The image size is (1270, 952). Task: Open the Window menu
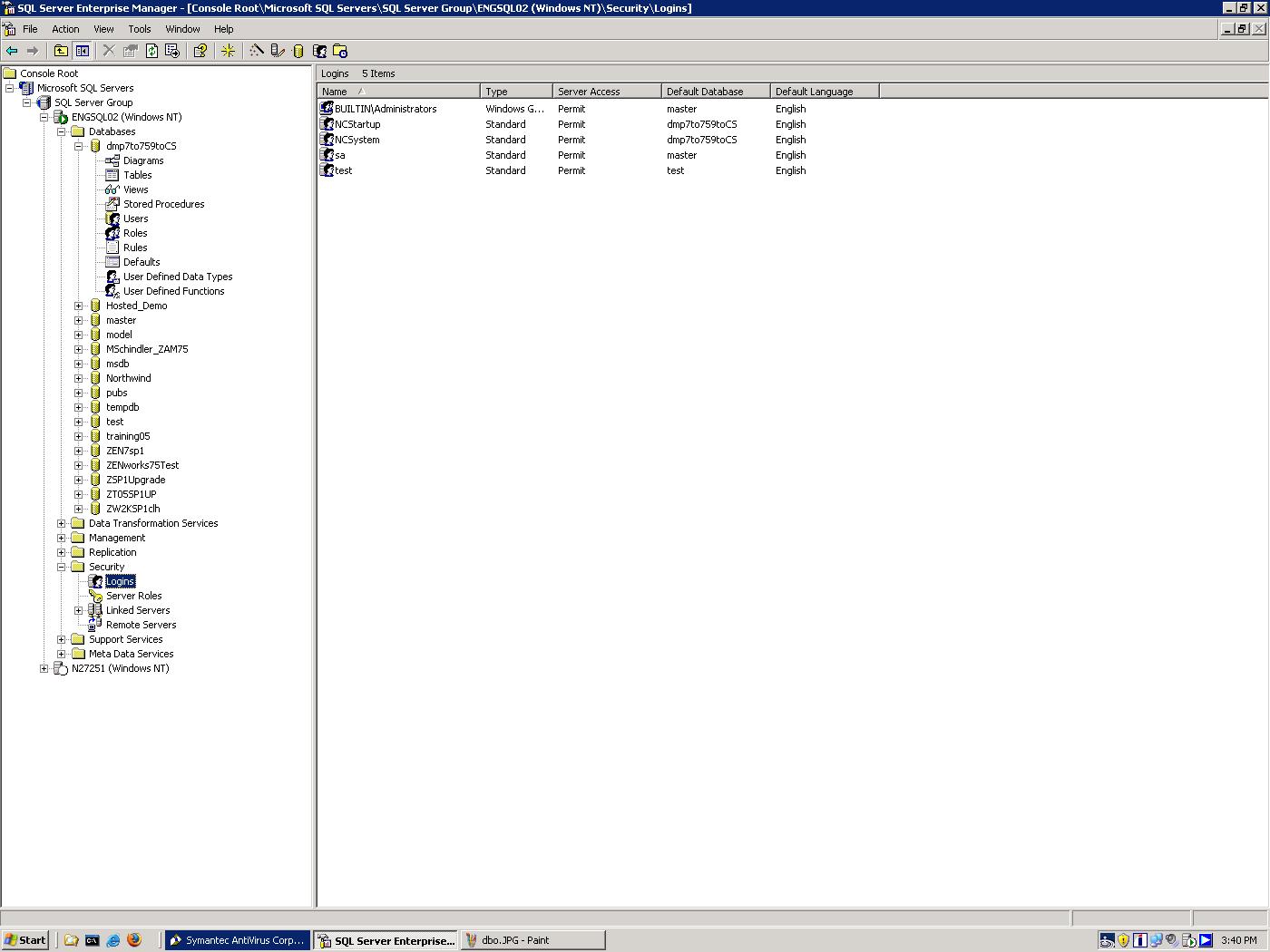(182, 29)
